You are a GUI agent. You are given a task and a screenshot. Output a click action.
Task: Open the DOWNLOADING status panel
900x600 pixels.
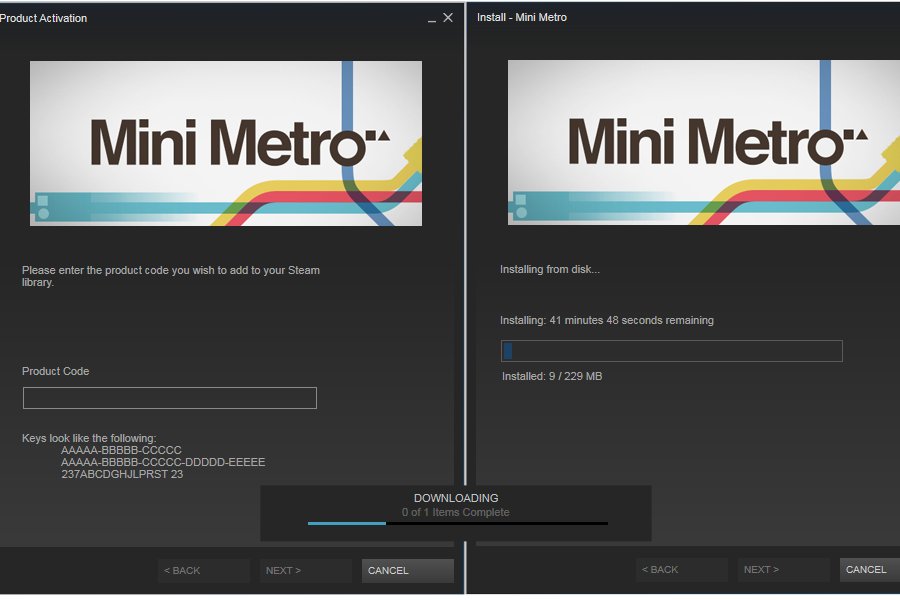(455, 498)
